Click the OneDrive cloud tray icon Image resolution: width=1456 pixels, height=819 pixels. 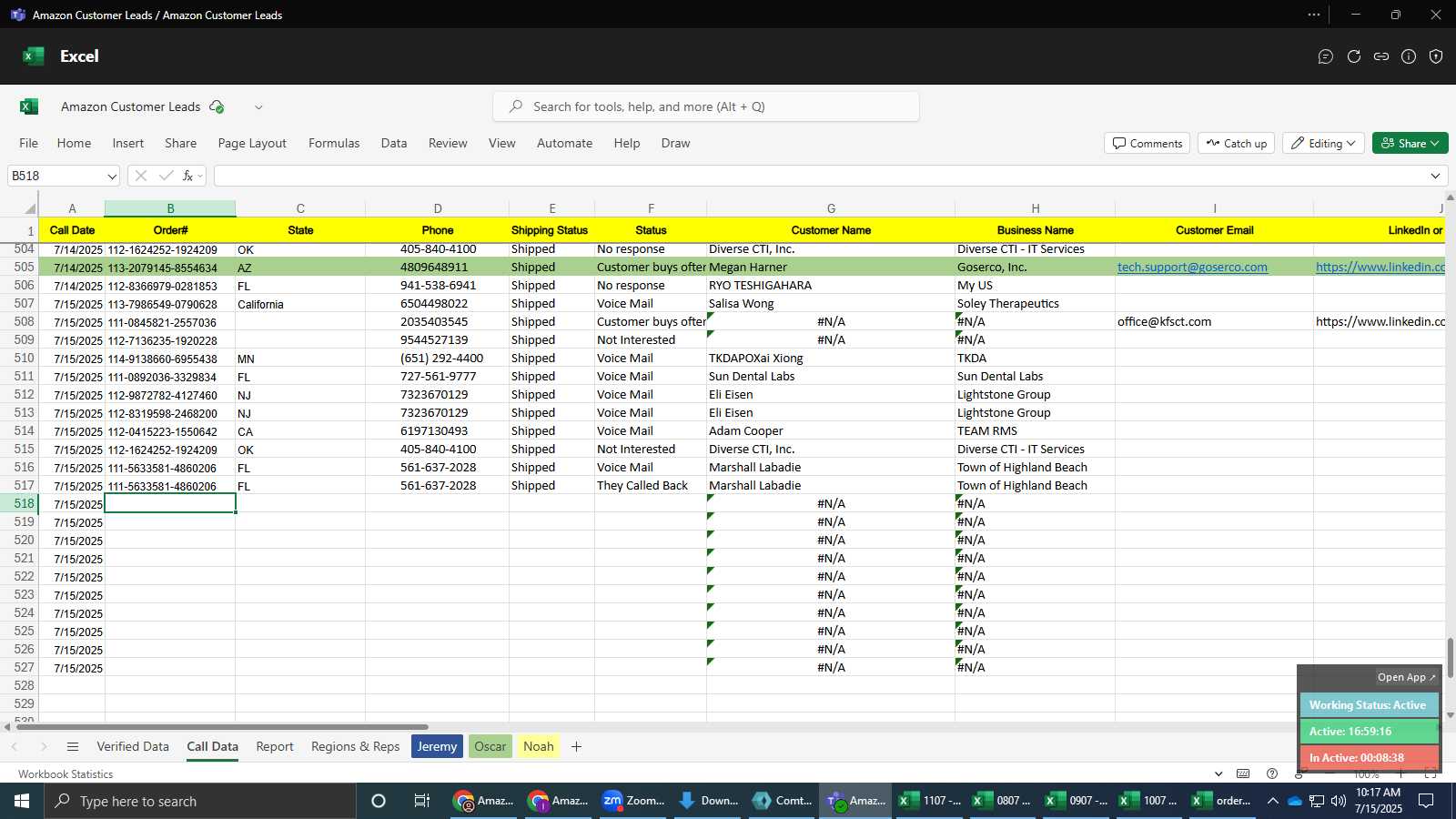coord(1294,801)
